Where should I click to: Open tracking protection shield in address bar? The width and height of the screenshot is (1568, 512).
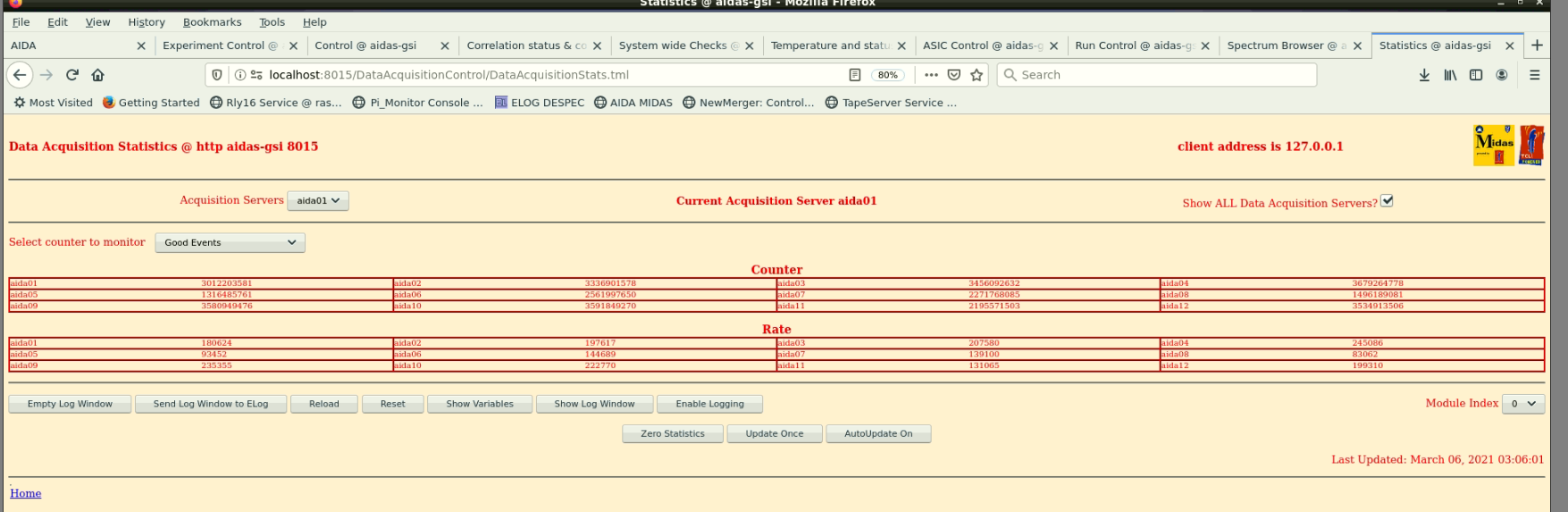click(217, 75)
